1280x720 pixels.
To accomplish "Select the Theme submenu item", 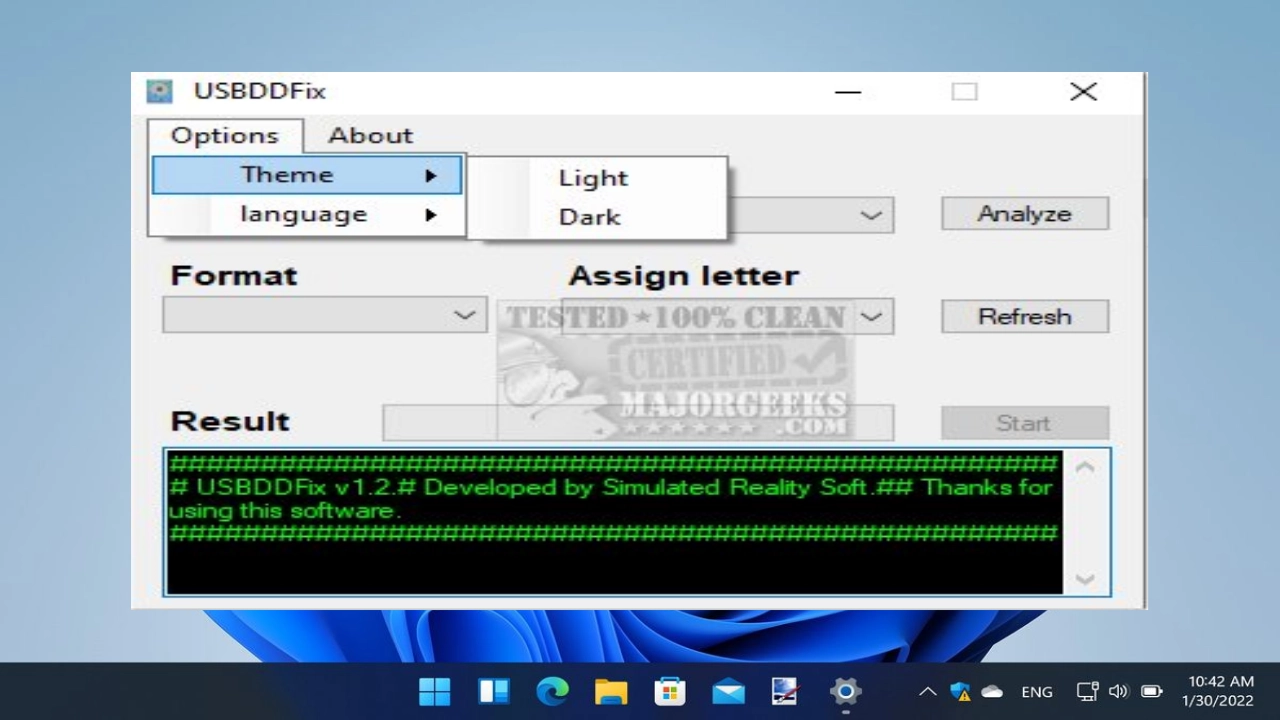I will 307,175.
